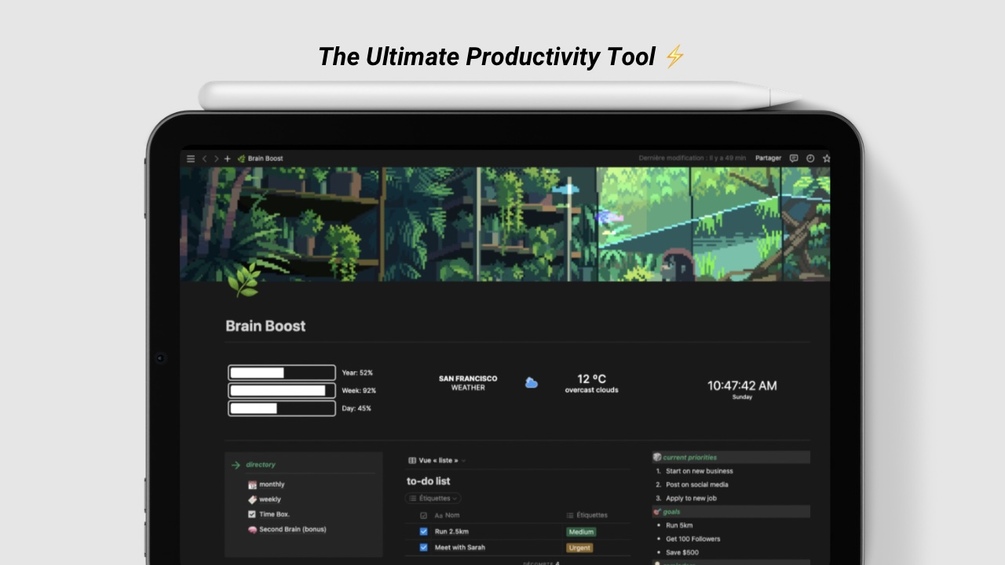
Task: Open the Vue « liste » view dropdown
Action: [x=436, y=460]
